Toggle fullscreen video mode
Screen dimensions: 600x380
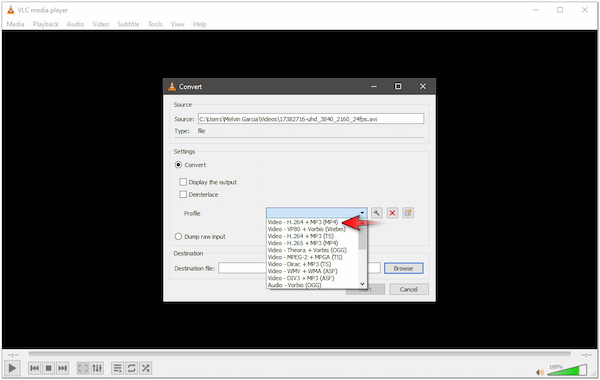coord(83,368)
